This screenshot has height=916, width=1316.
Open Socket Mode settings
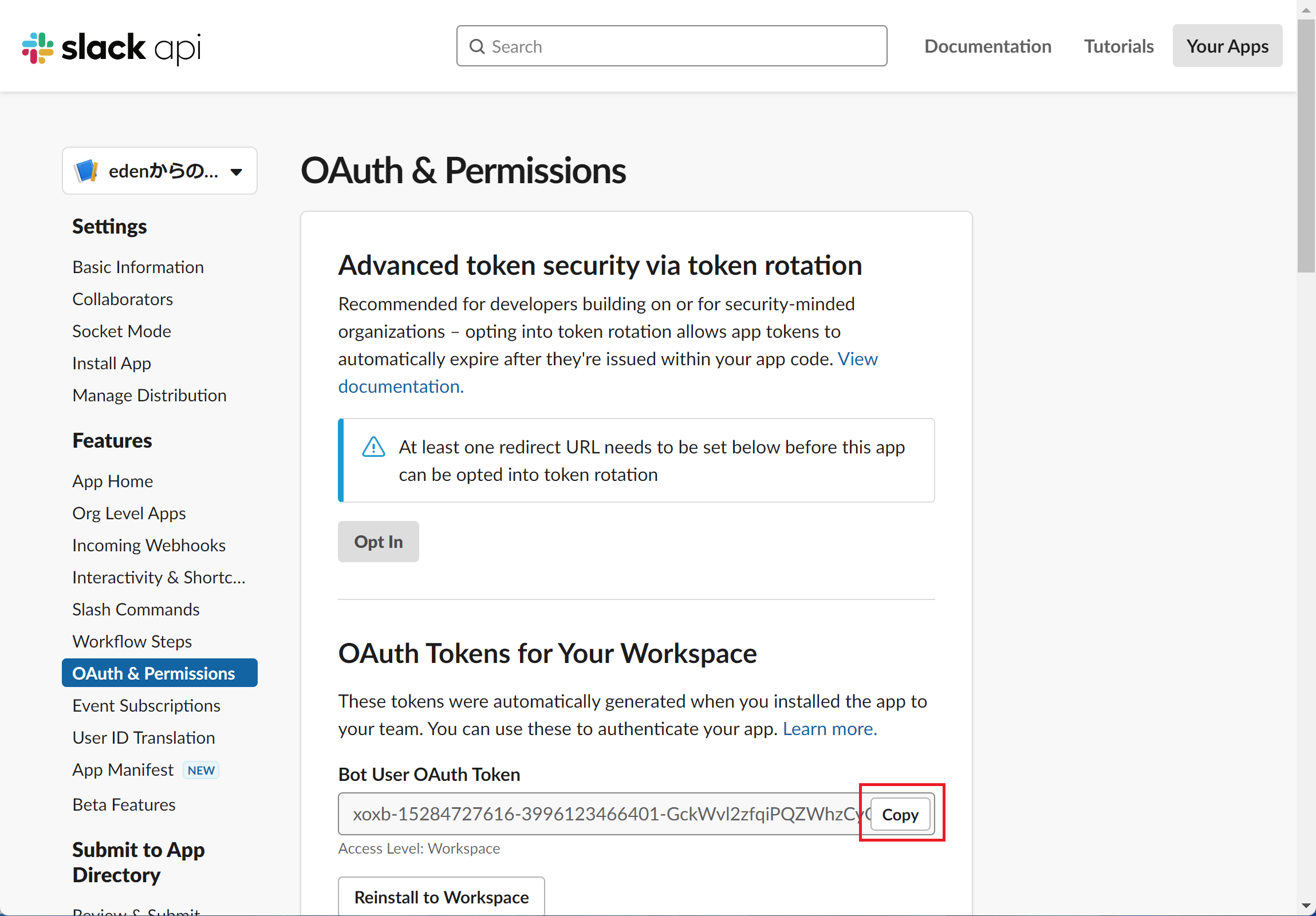pos(121,331)
